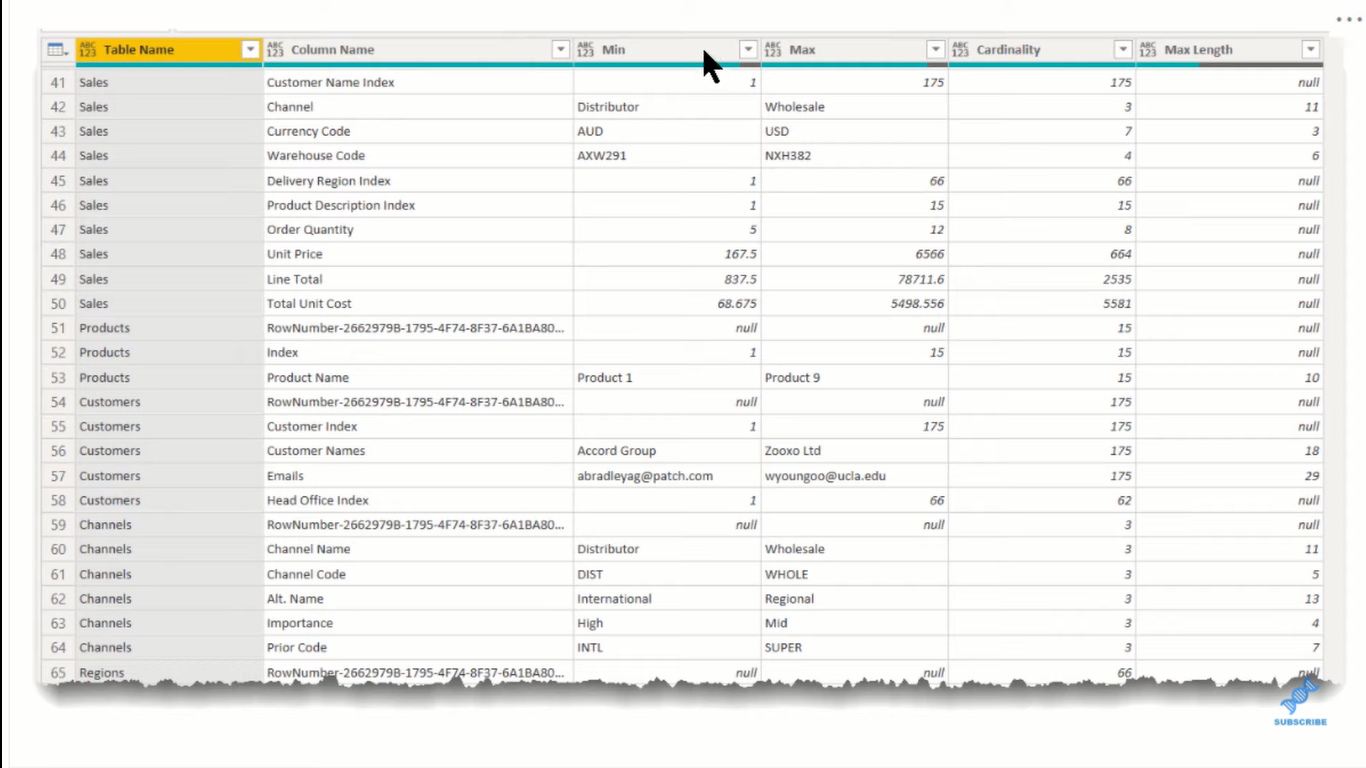Screen dimensions: 1366x768
Task: Select the Accord Group cell
Action: click(x=667, y=451)
